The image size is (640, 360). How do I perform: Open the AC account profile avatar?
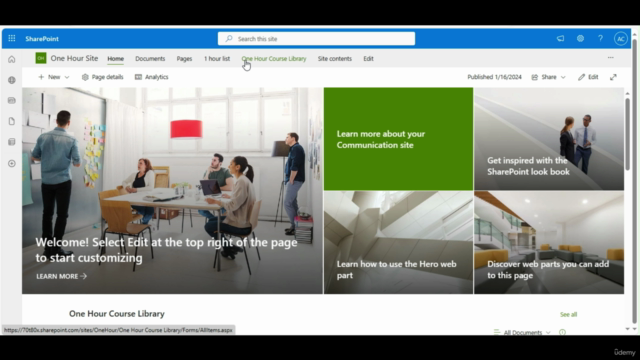(x=621, y=39)
